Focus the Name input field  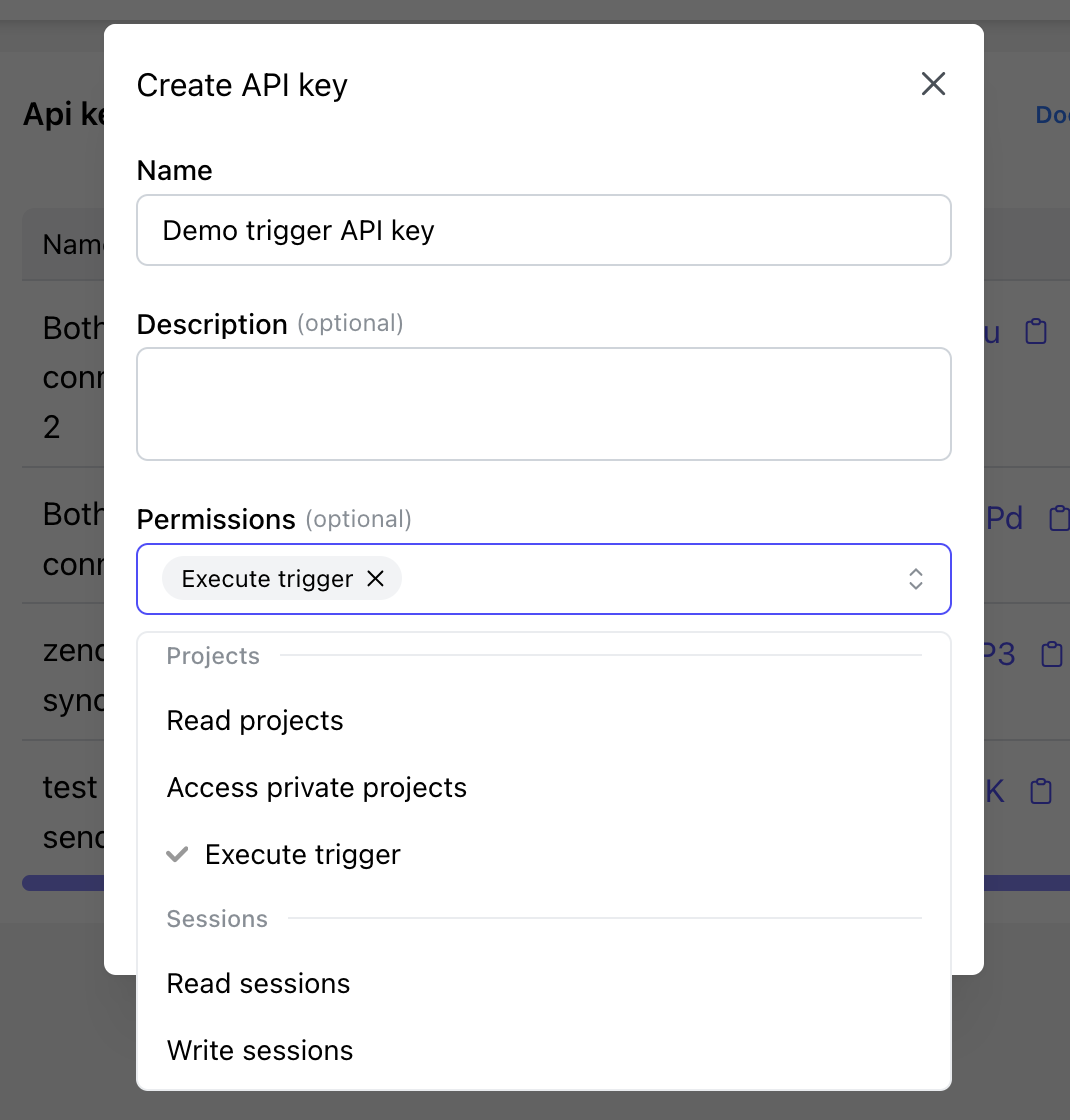pyautogui.click(x=543, y=231)
